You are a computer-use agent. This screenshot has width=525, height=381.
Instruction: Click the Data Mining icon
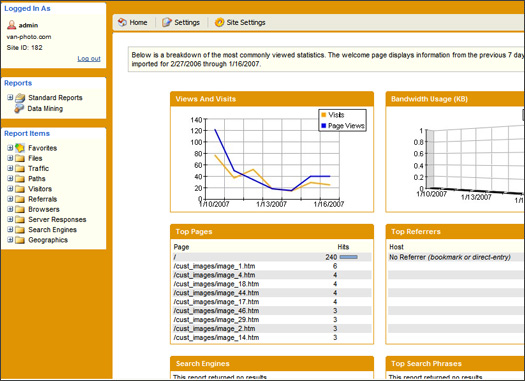pyautogui.click(x=19, y=108)
